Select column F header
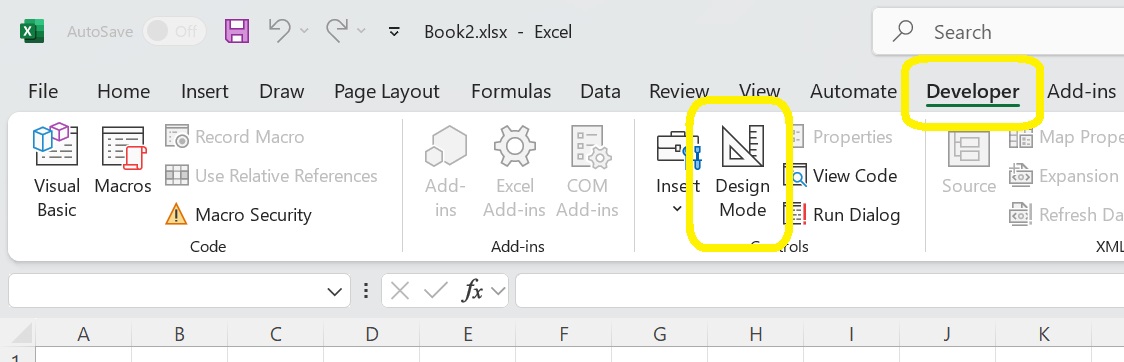The image size is (1124, 362). tap(563, 334)
